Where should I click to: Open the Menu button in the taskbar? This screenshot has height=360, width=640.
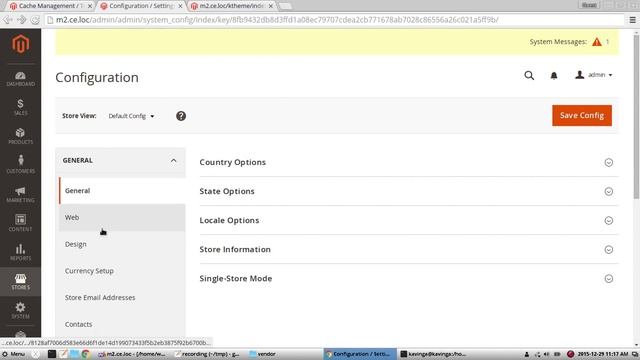13,354
